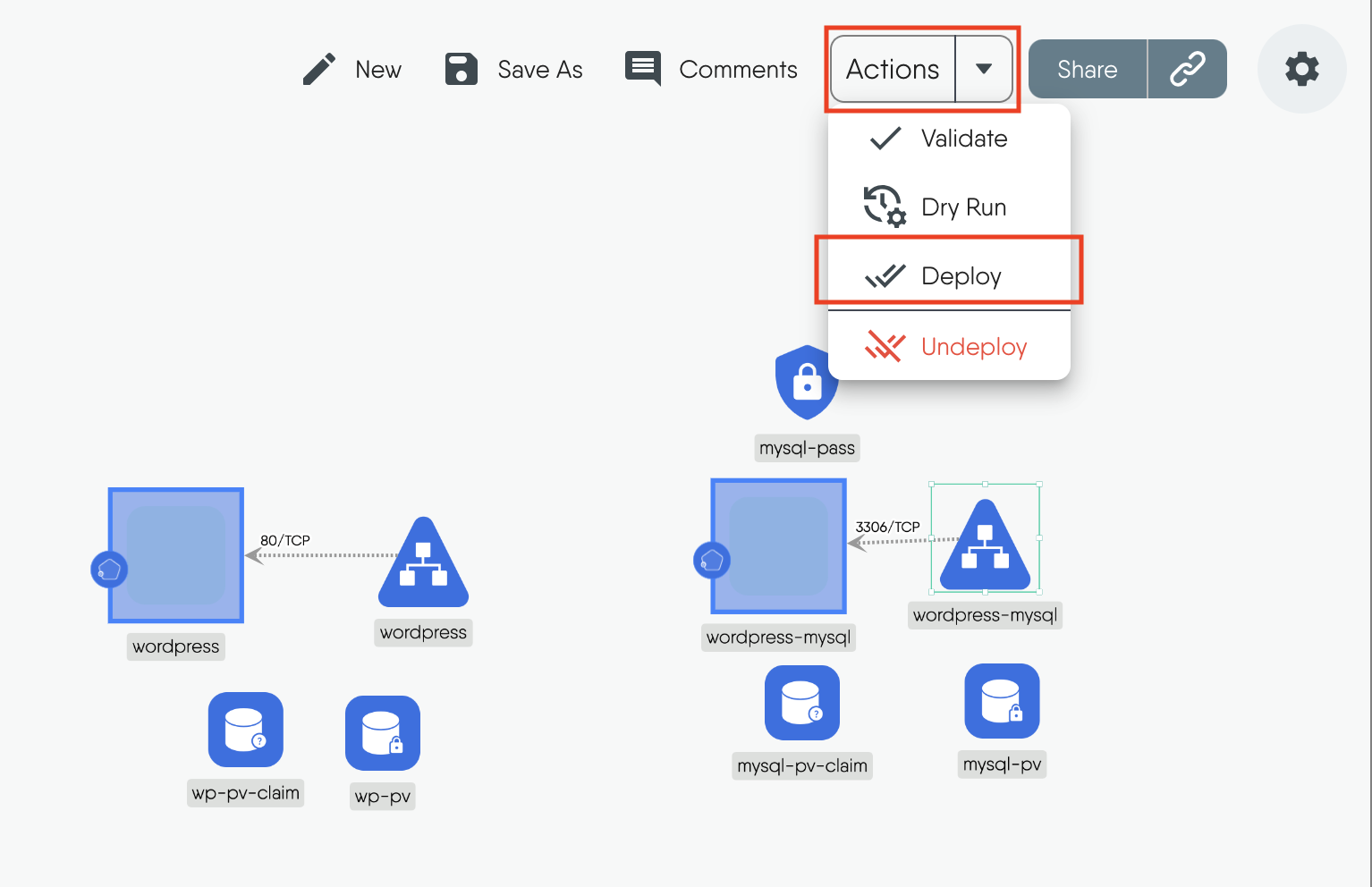Click the pencil icon next to New
The image size is (1372, 887).
pos(318,68)
